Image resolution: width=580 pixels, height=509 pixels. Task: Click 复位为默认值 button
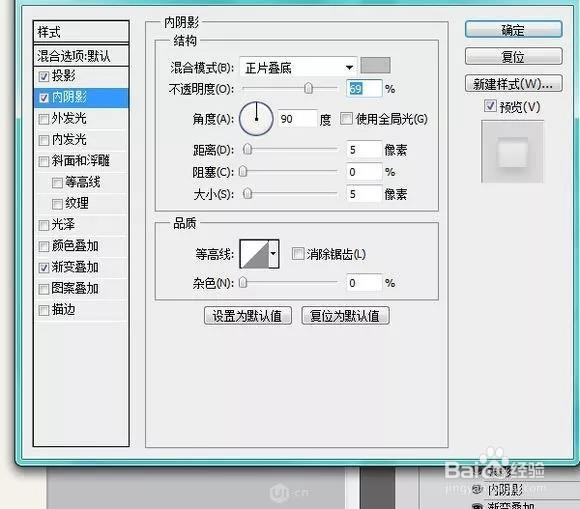[x=345, y=316]
